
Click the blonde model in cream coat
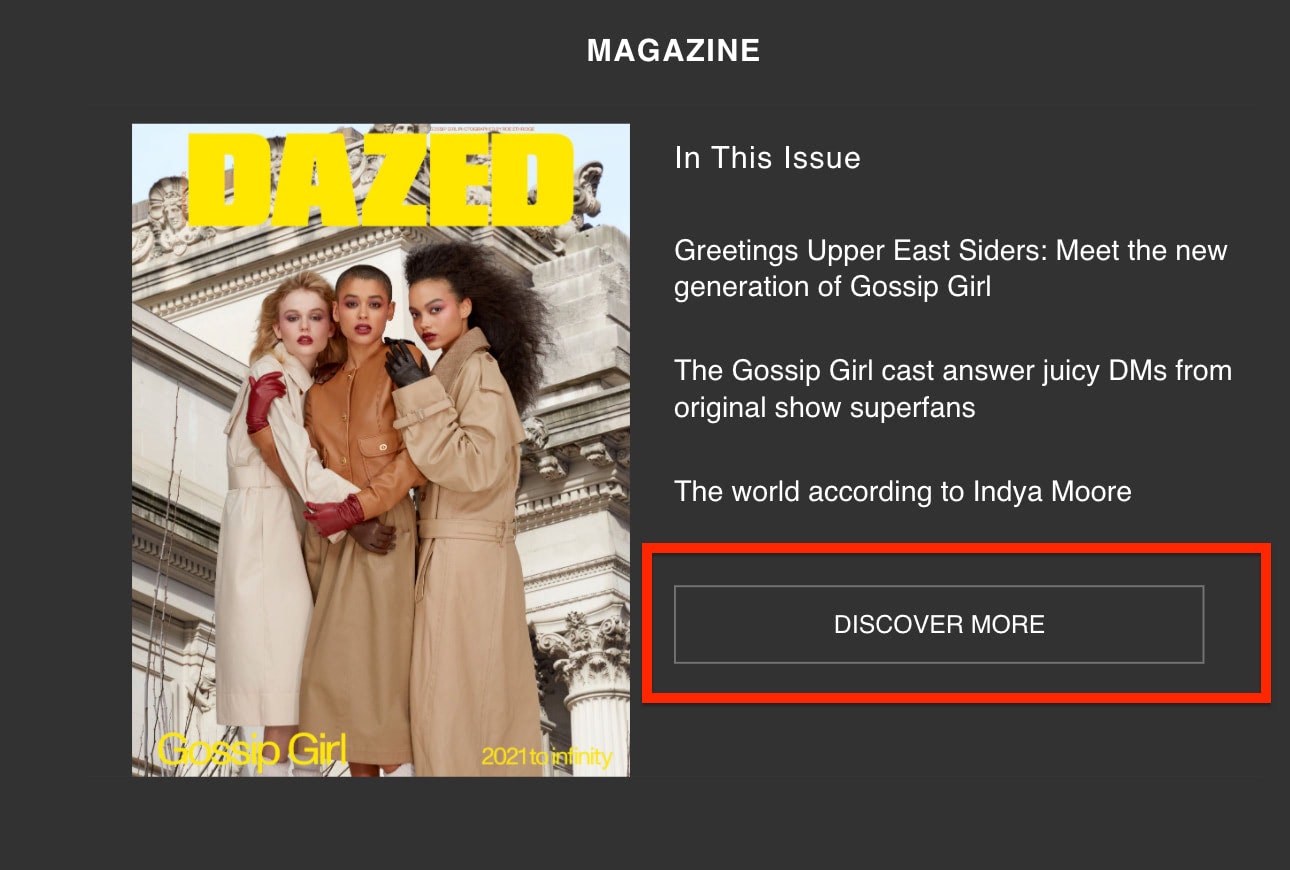(x=270, y=500)
